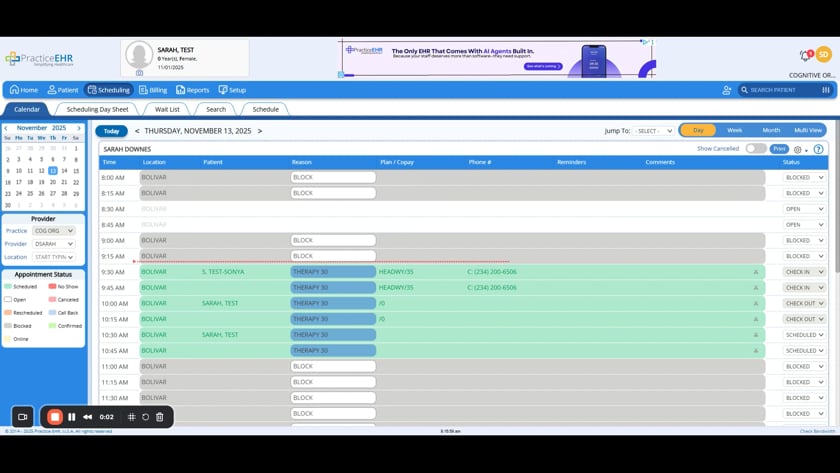The image size is (840, 473).
Task: Click the SD user avatar
Action: click(824, 55)
